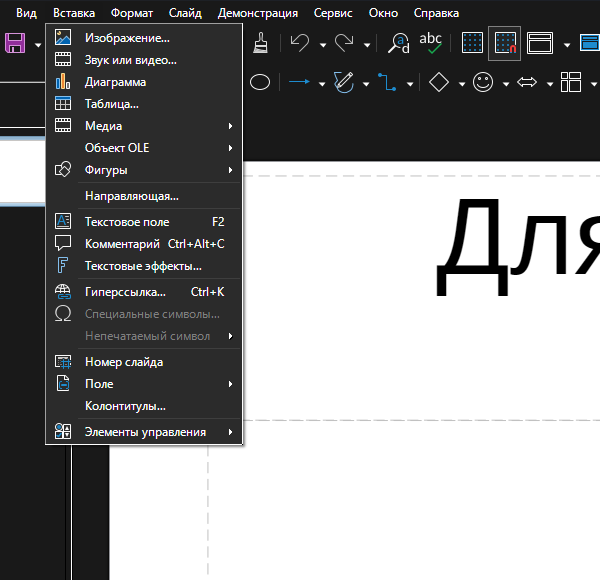Screen dimensions: 600x580
Task: Open Block Arrows dropdown arrow
Action: point(550,84)
